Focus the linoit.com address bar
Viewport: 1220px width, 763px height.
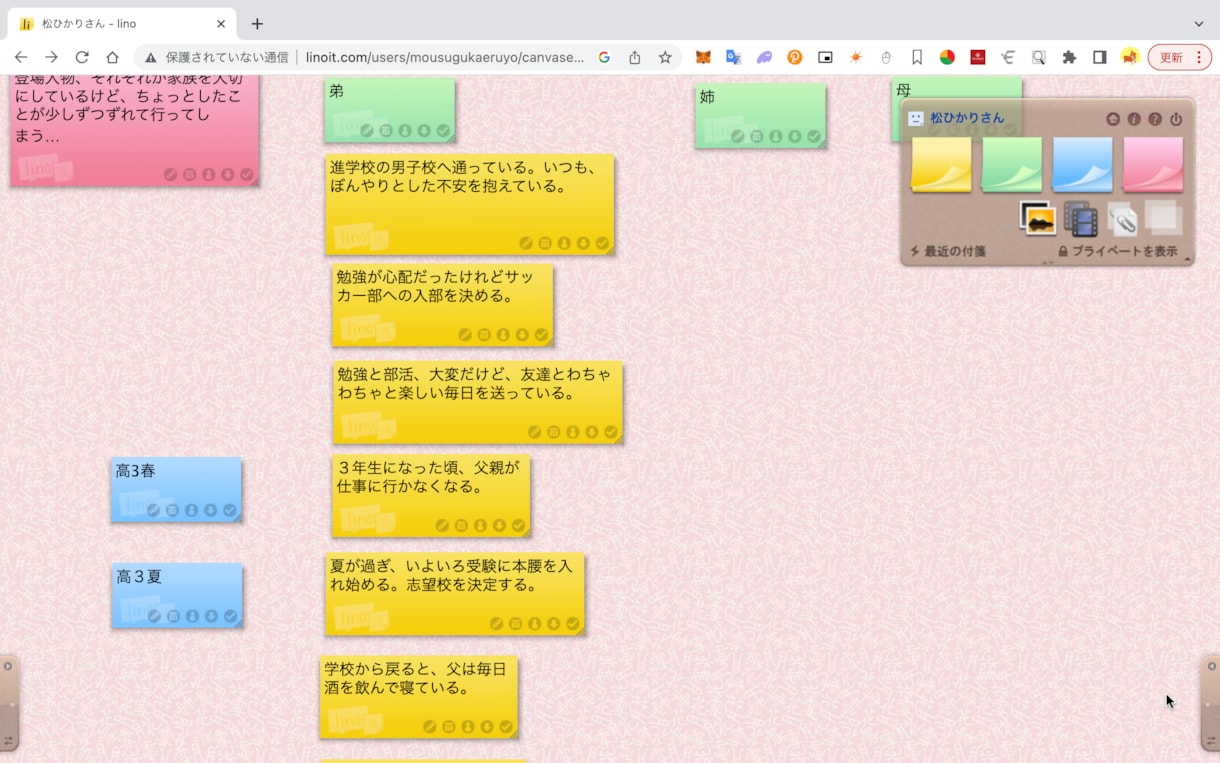pyautogui.click(x=445, y=57)
